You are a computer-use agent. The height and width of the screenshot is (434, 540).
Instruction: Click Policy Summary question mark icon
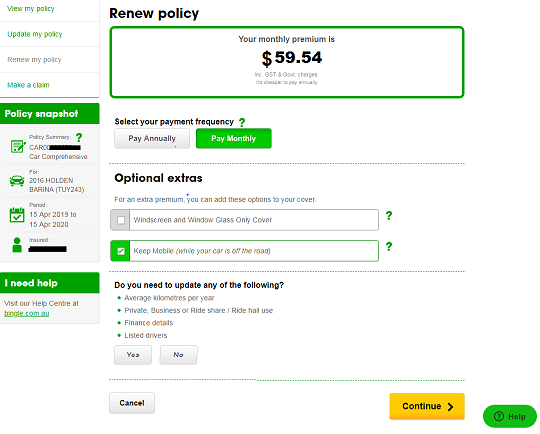click(x=79, y=138)
